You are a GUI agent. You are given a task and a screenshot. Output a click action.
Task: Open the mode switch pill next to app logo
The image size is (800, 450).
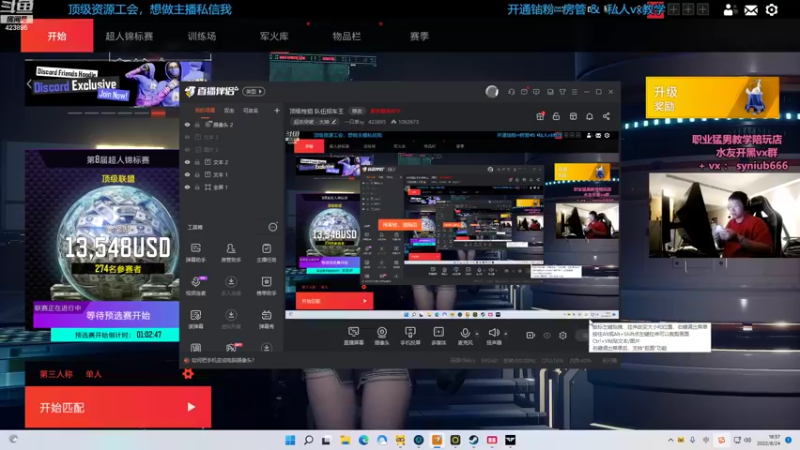pyautogui.click(x=254, y=91)
